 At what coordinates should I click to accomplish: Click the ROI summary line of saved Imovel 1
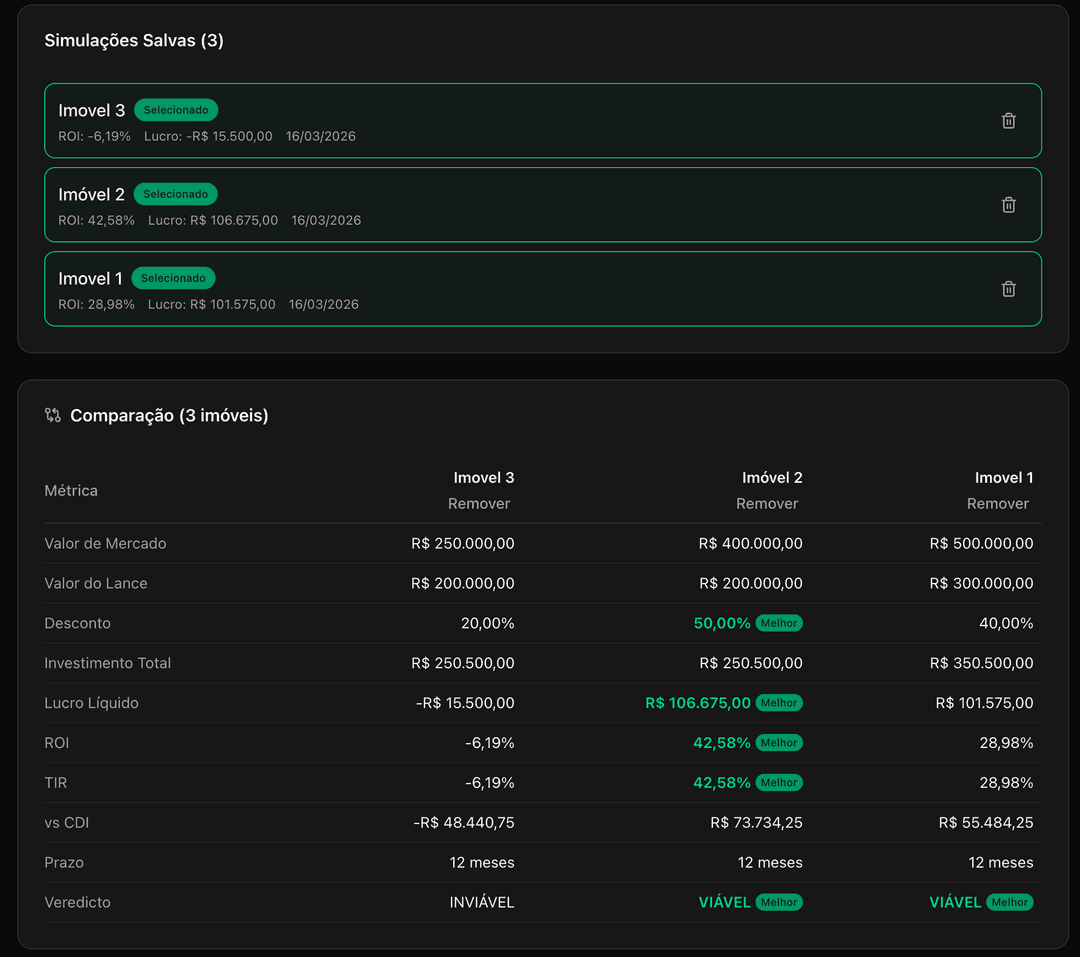96,304
